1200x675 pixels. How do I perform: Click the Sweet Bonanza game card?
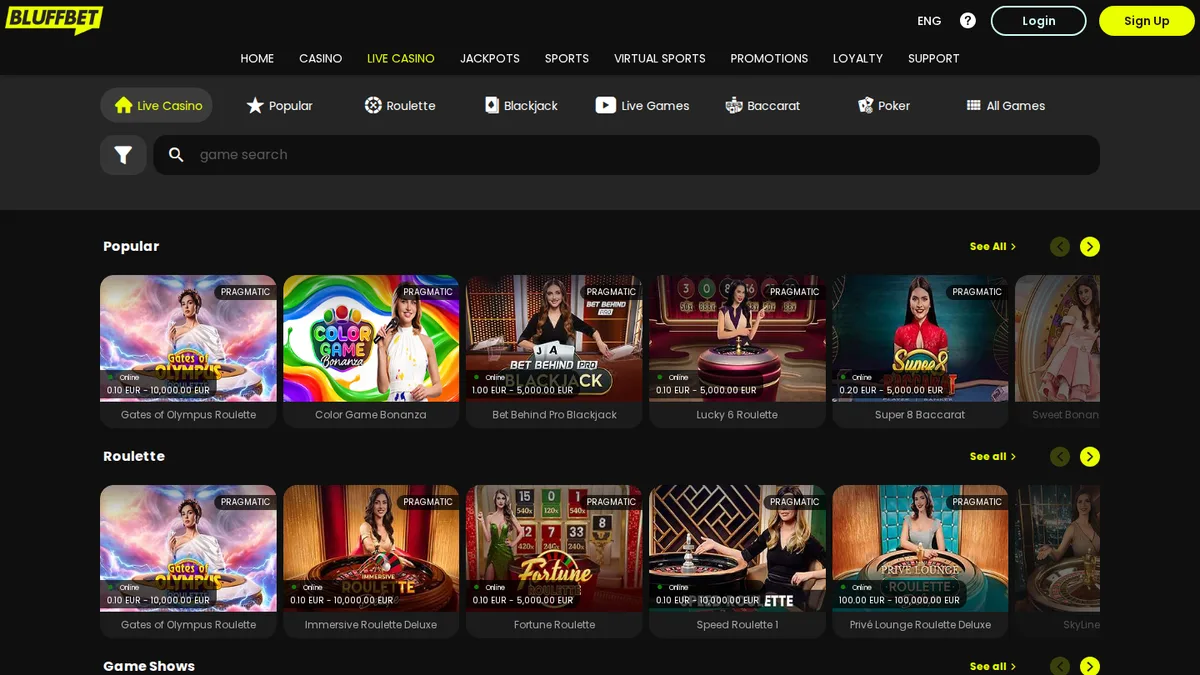pos(1058,351)
